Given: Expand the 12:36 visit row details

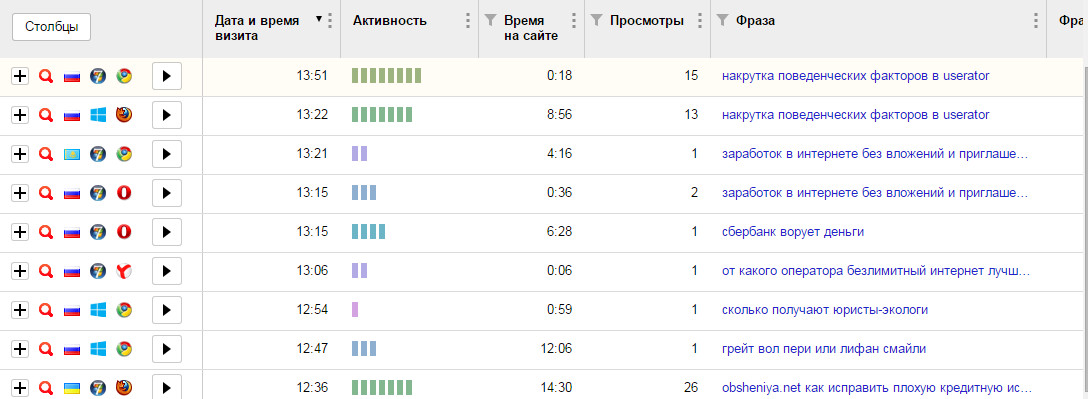Looking at the screenshot, I should (20, 387).
